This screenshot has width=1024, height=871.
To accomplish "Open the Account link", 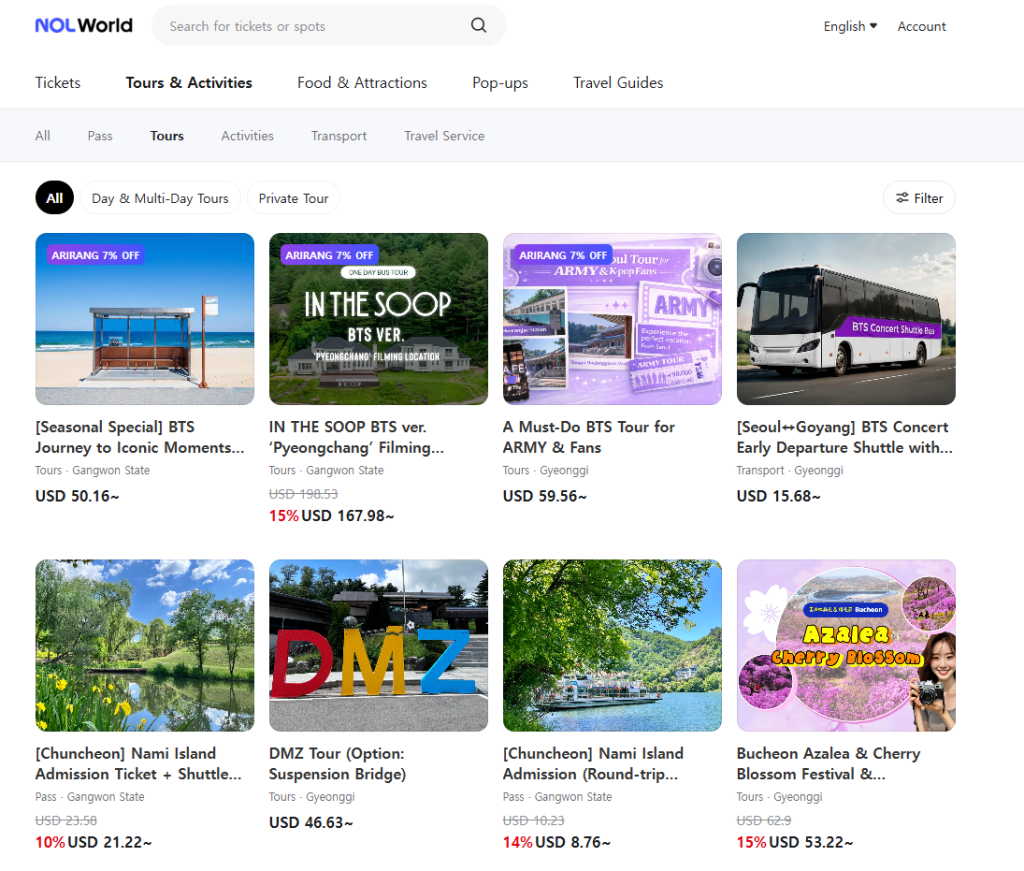I will (x=921, y=26).
